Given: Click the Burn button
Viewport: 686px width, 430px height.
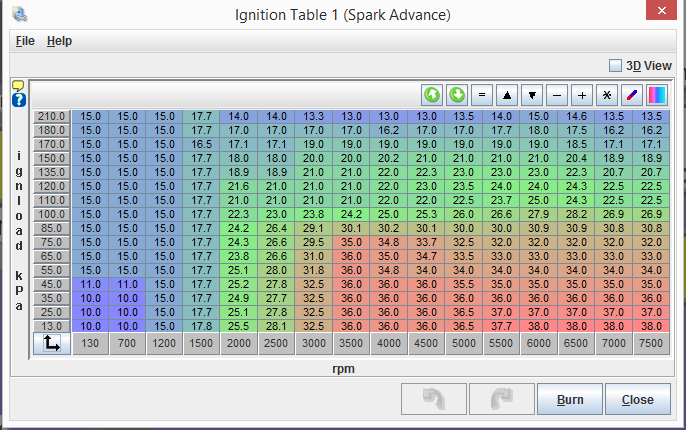Looking at the screenshot, I should pyautogui.click(x=570, y=400).
